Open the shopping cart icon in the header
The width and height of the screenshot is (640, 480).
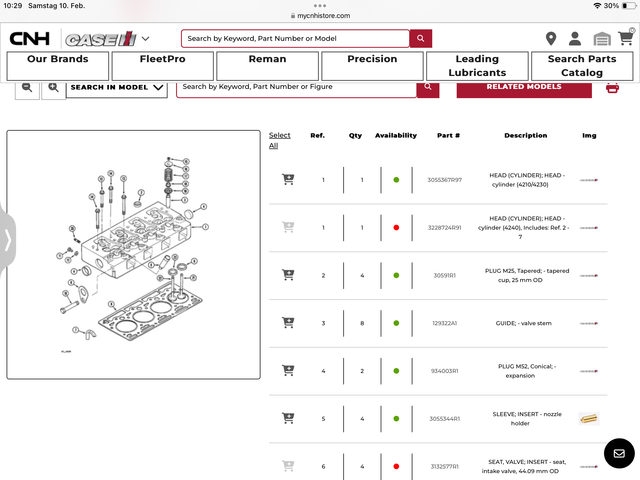[626, 37]
